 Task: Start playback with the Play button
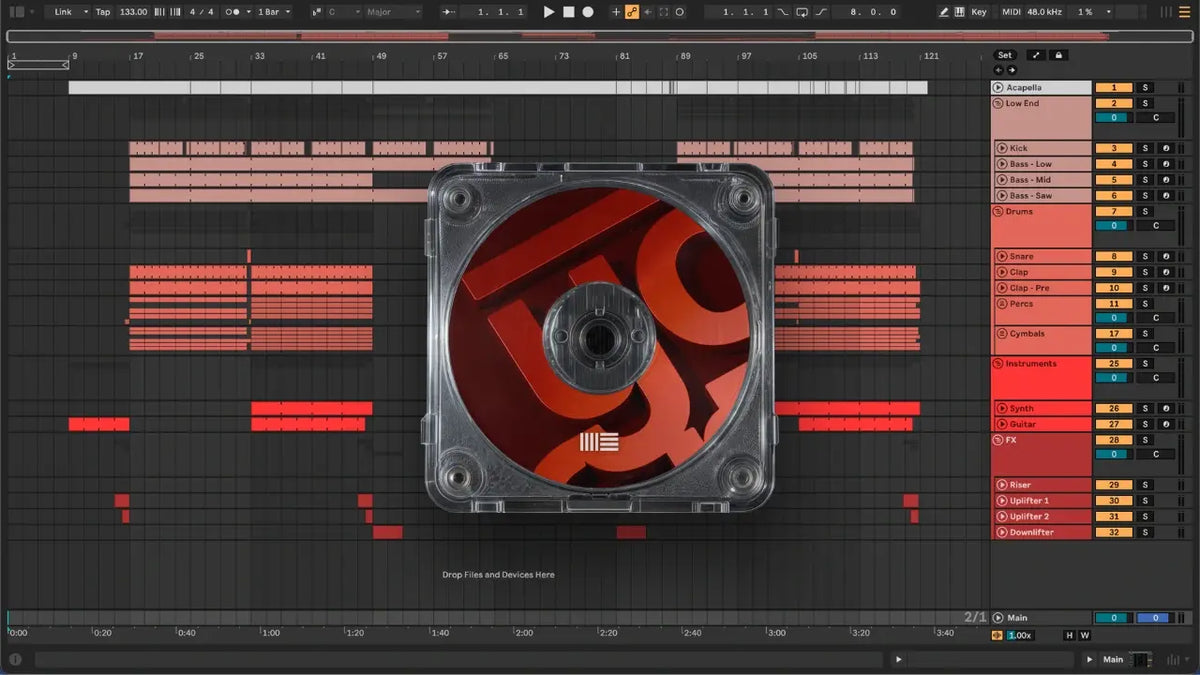point(548,12)
